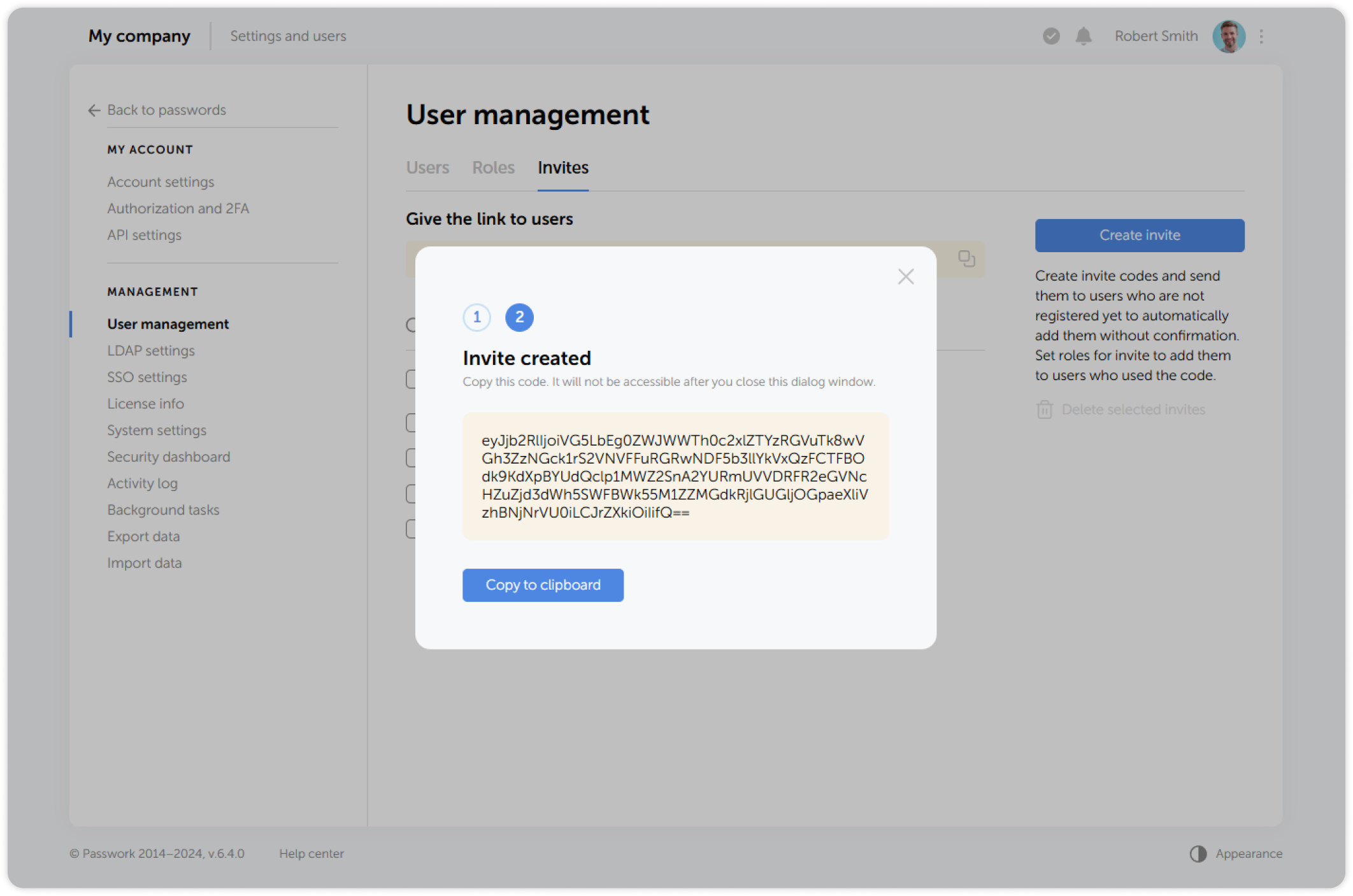Image resolution: width=1353 pixels, height=896 pixels.
Task: Open Authorization and 2FA settings
Action: (x=178, y=208)
